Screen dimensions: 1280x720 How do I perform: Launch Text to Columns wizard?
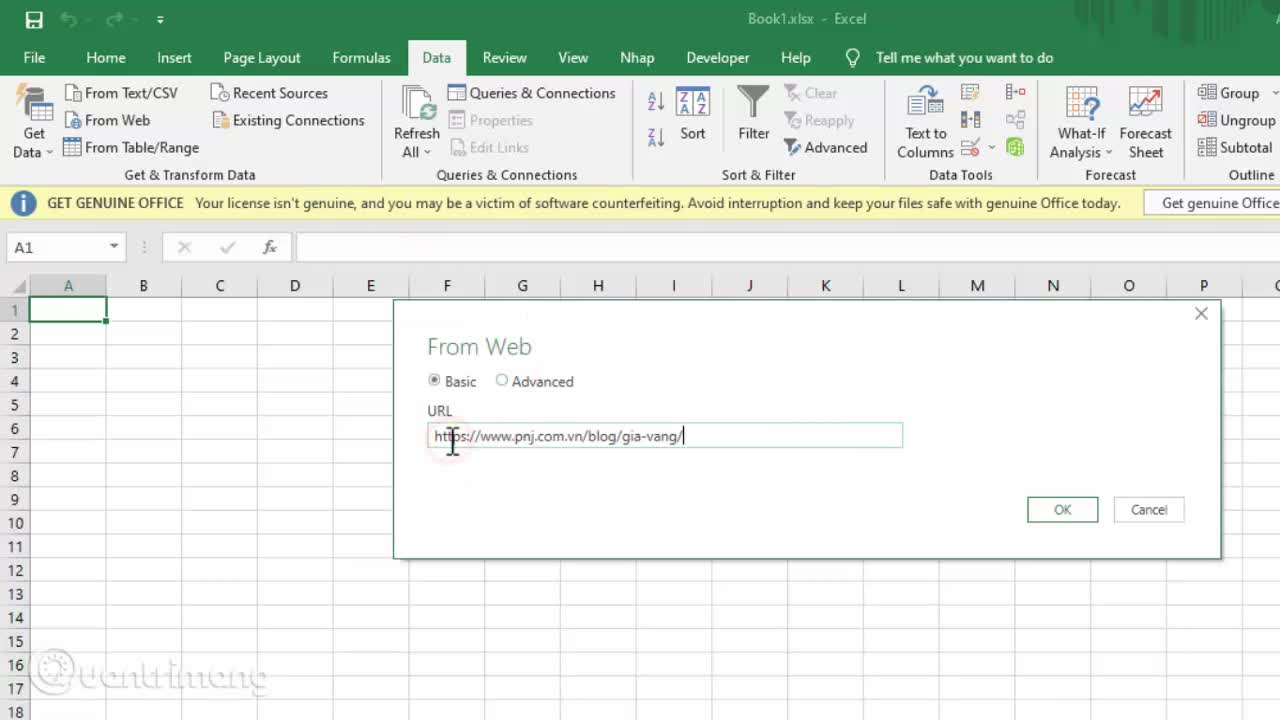click(x=926, y=122)
